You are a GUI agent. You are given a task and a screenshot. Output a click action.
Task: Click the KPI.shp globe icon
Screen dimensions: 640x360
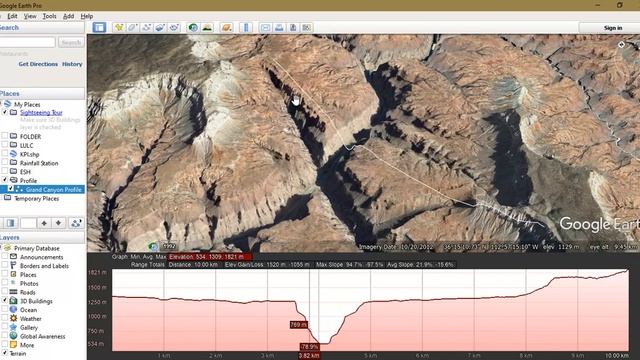(x=13, y=154)
